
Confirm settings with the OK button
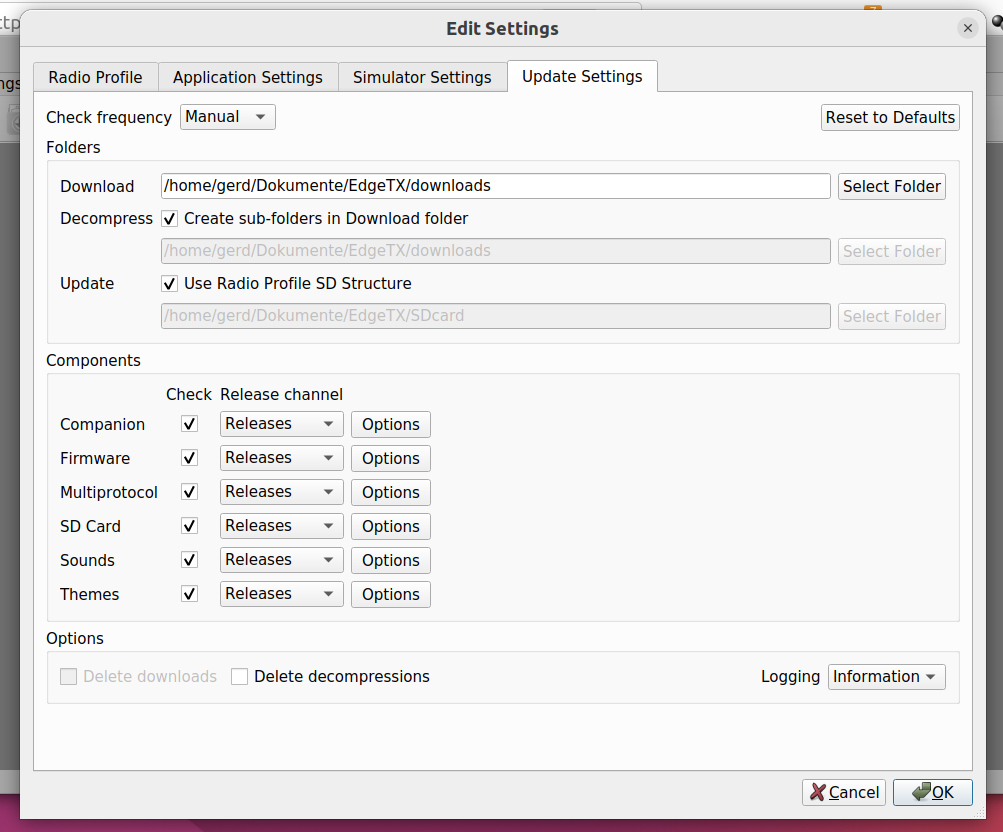click(x=932, y=792)
